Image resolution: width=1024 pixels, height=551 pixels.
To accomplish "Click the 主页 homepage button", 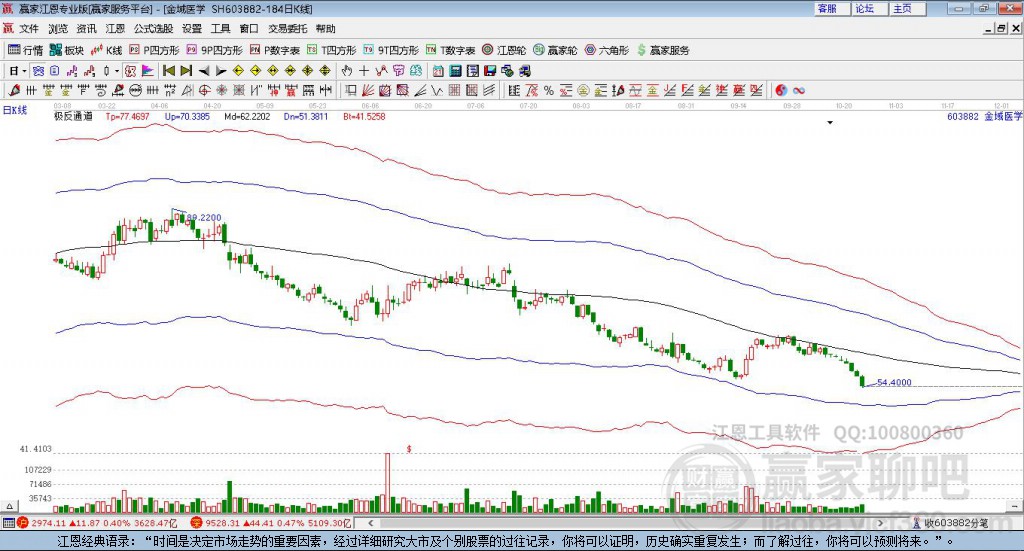I will 906,9.
